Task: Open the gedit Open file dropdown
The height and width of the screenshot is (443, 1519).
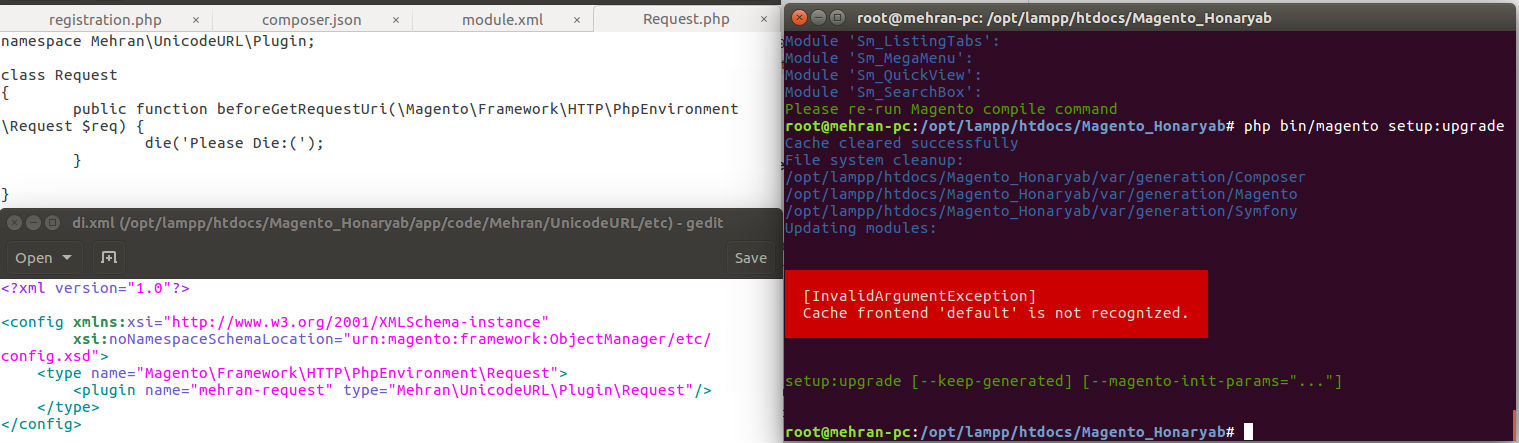Action: click(44, 258)
